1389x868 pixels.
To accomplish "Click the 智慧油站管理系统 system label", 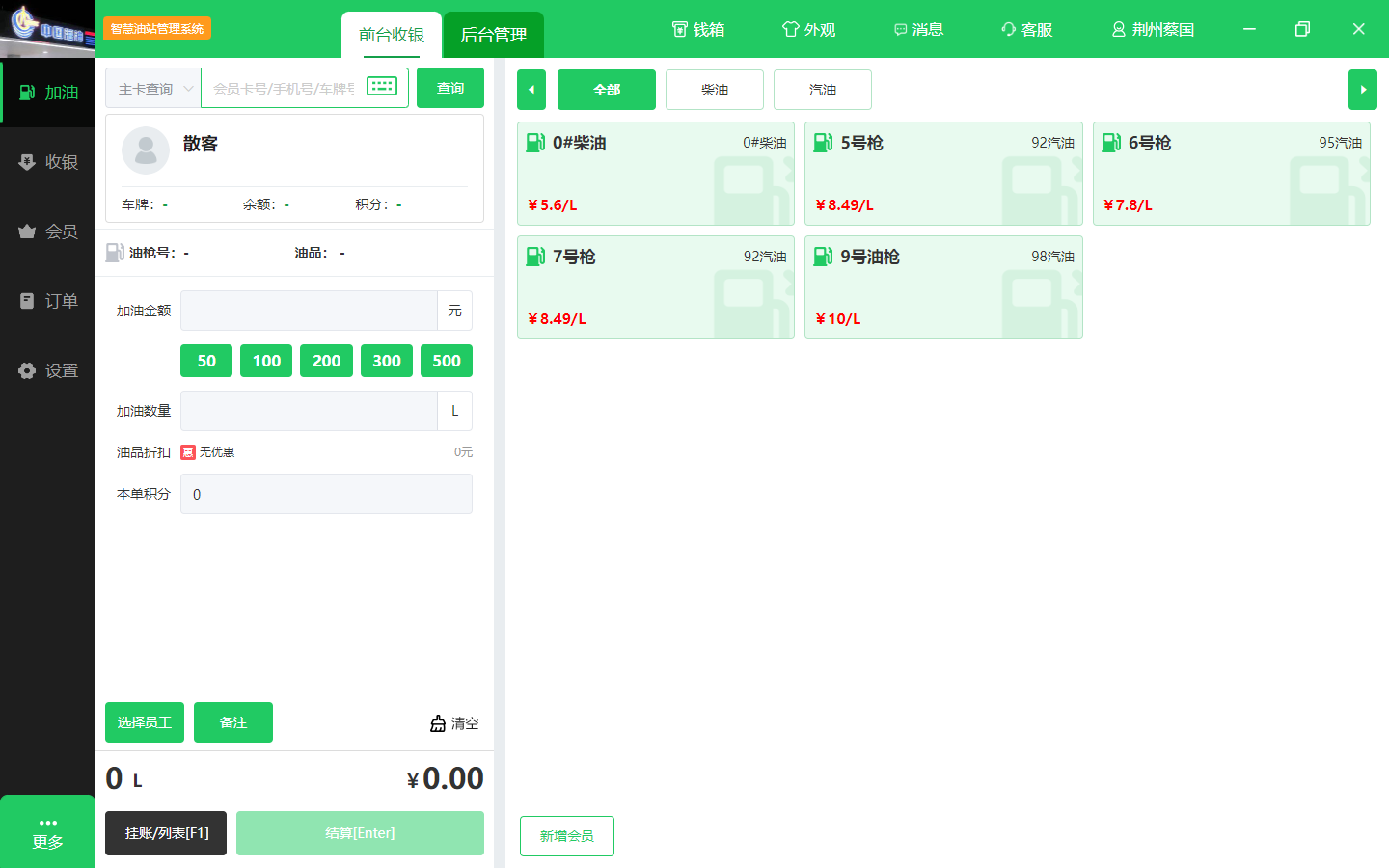I will (157, 29).
